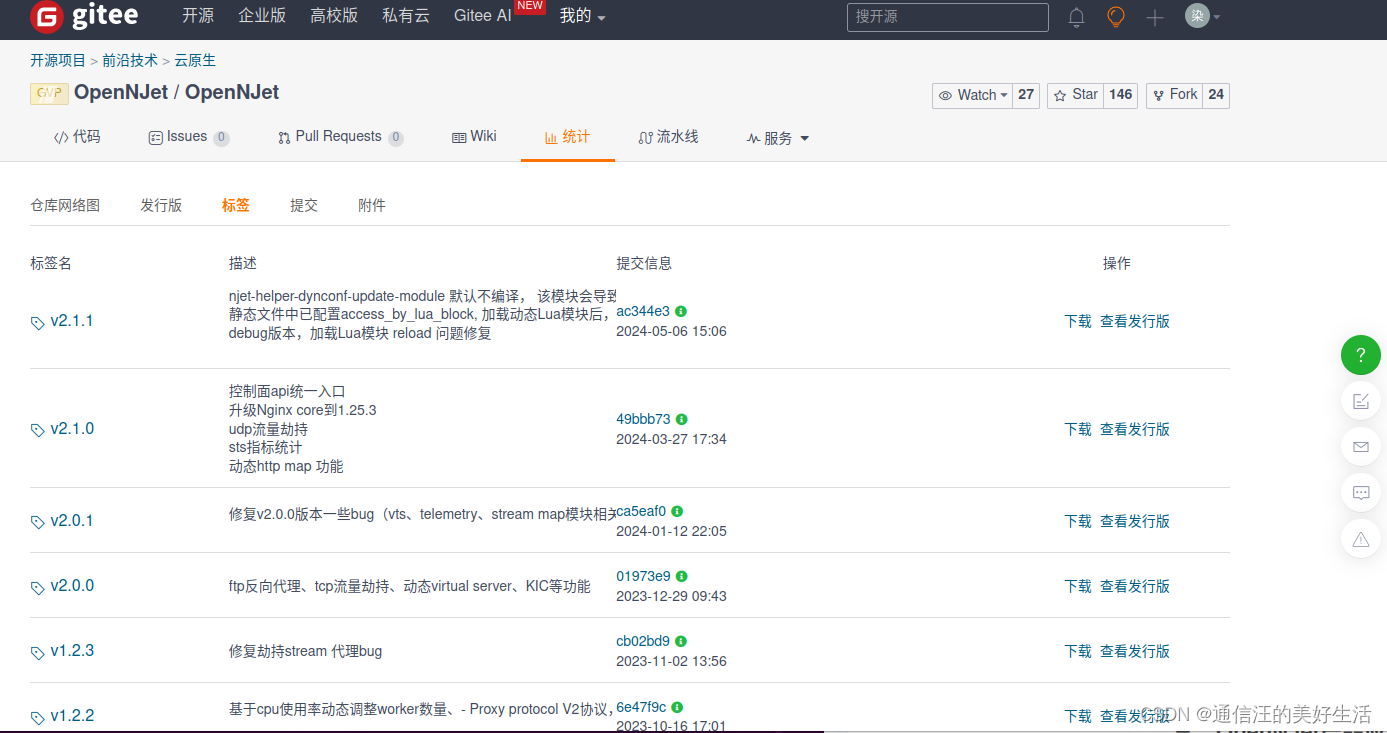Open the notifications bell icon
The height and width of the screenshot is (733, 1387).
[1077, 17]
